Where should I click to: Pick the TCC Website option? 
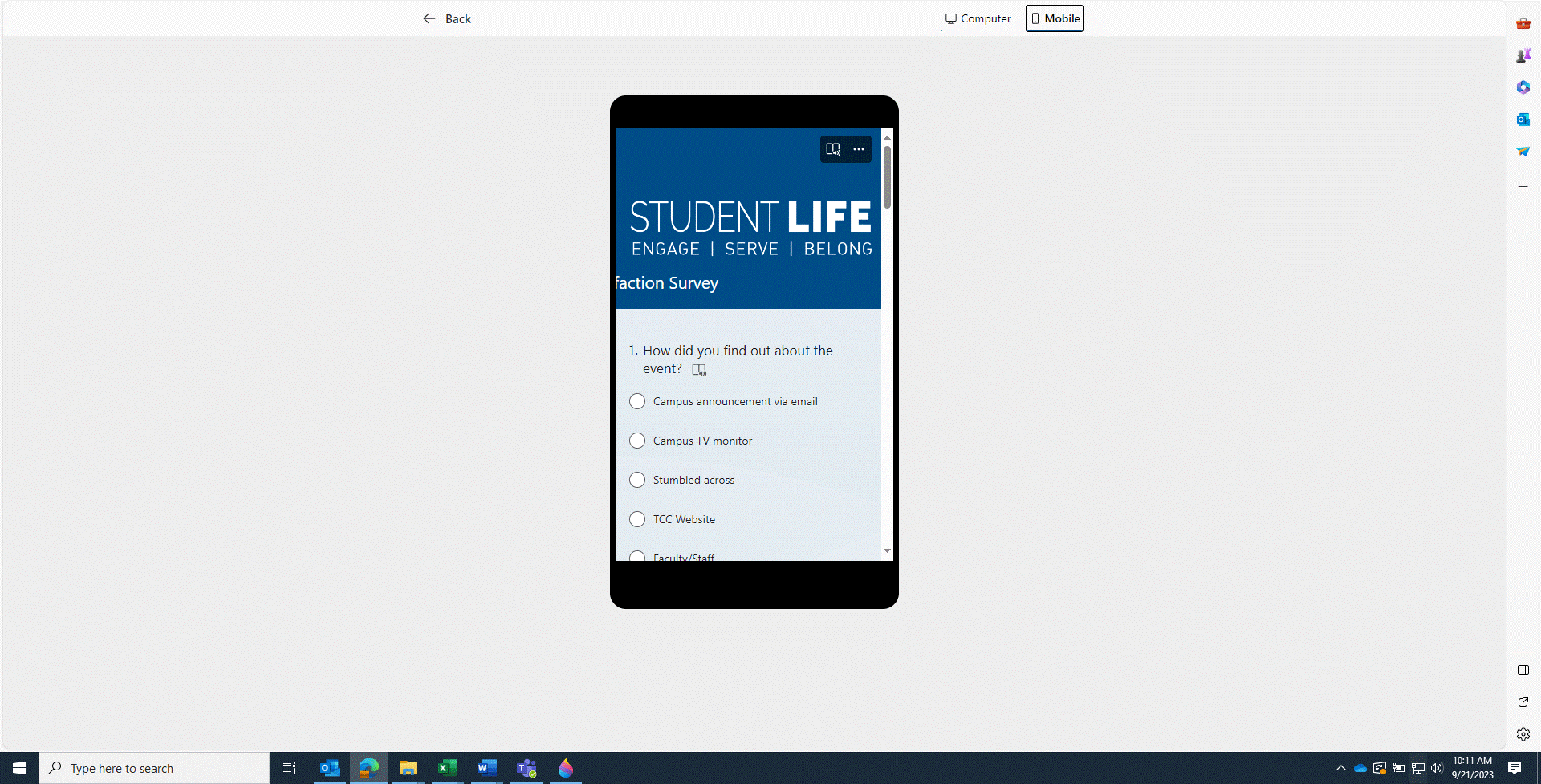point(673,519)
